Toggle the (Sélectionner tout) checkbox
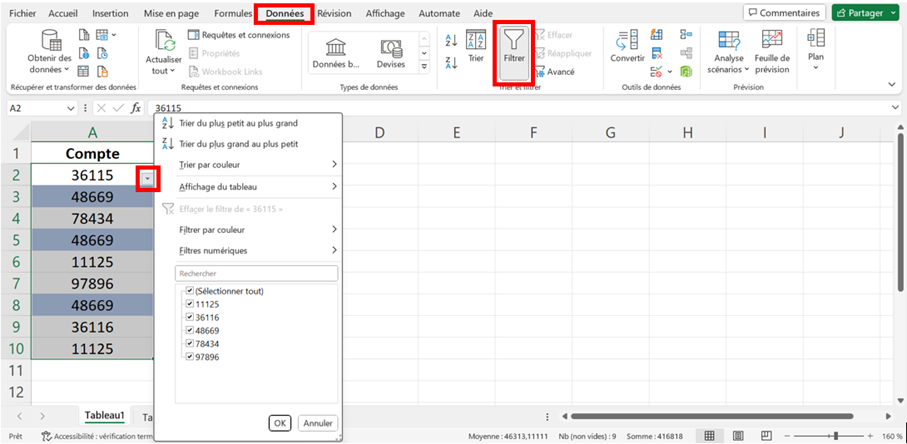The height and width of the screenshot is (444, 907). pyautogui.click(x=190, y=291)
